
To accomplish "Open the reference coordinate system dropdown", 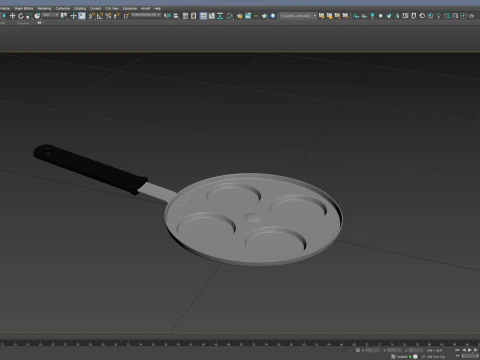I will 51,15.
